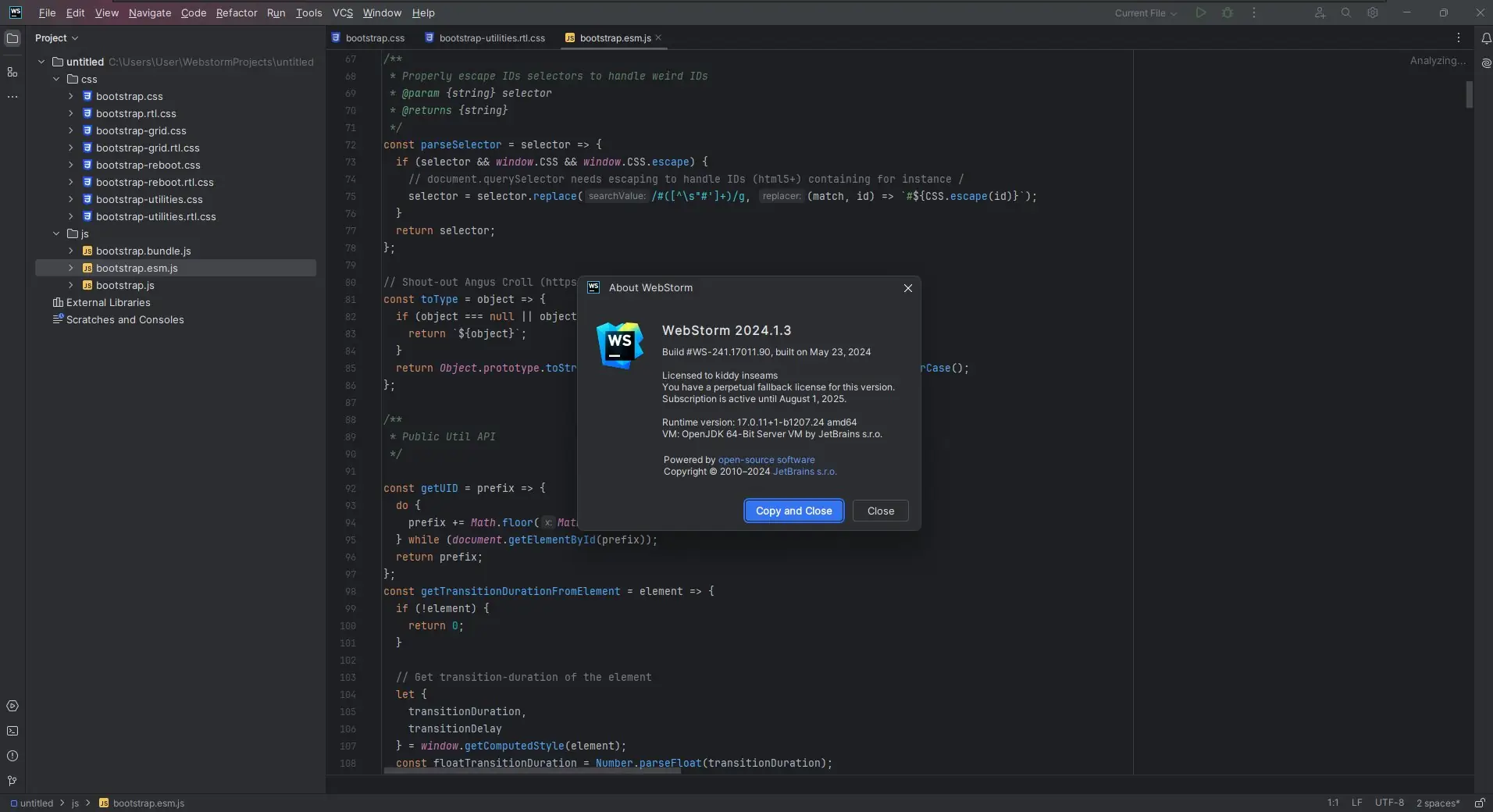Click js breadcrumb in navigation bar
This screenshot has width=1493, height=812.
[x=75, y=803]
